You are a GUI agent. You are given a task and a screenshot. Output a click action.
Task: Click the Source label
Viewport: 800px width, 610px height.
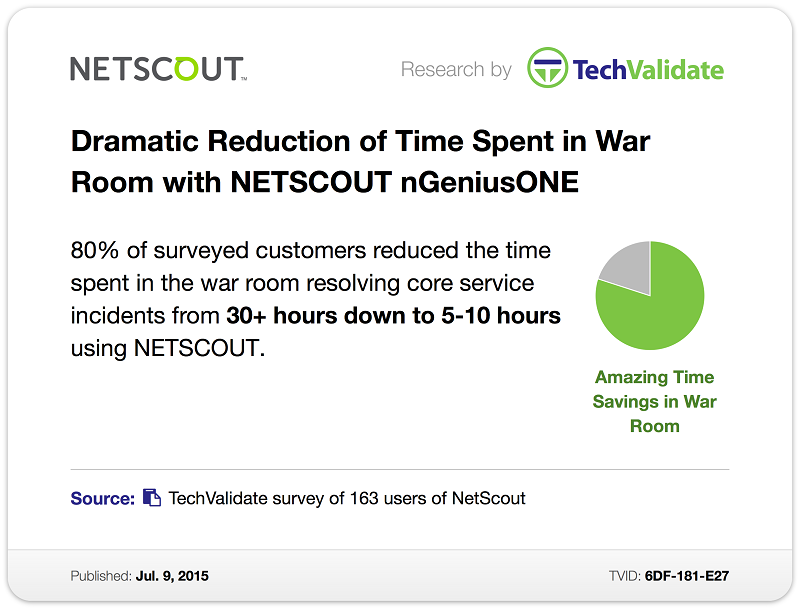(103, 498)
